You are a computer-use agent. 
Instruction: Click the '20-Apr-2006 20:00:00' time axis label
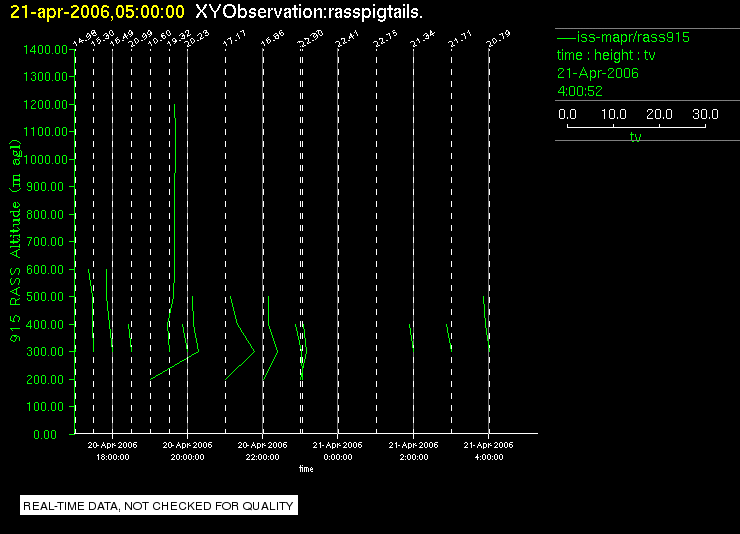[x=187, y=451]
